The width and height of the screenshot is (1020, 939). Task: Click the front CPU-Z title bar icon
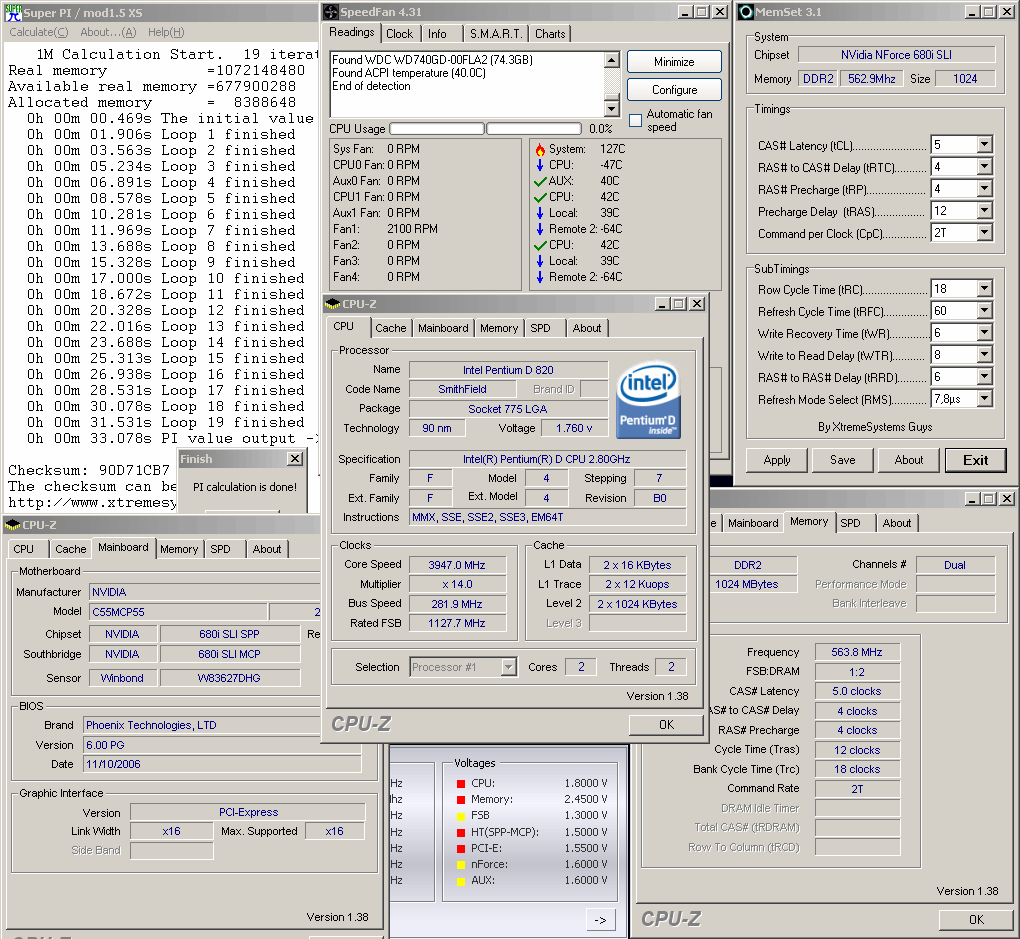click(334, 304)
